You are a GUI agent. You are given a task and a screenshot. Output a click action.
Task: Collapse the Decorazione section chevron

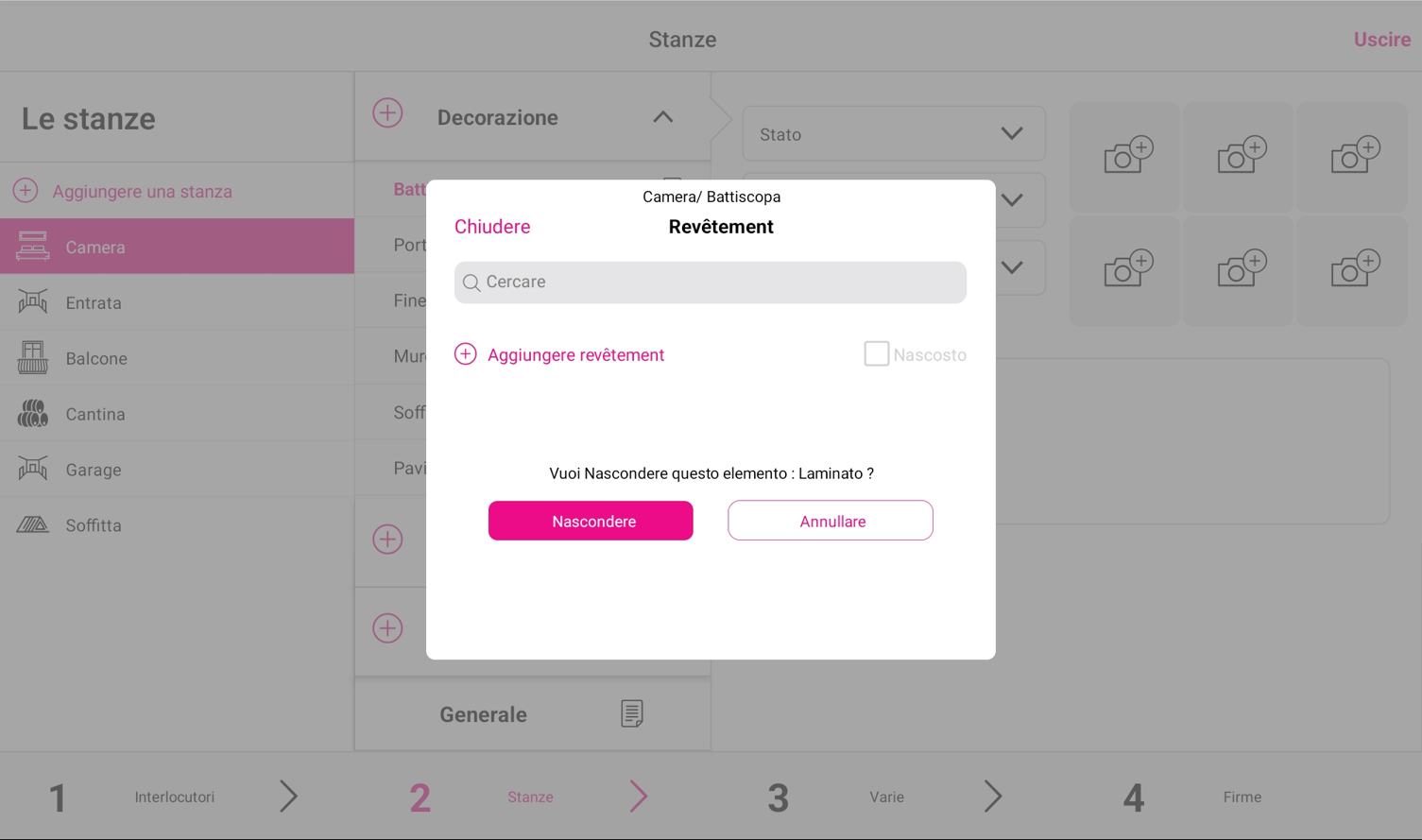[x=663, y=117]
